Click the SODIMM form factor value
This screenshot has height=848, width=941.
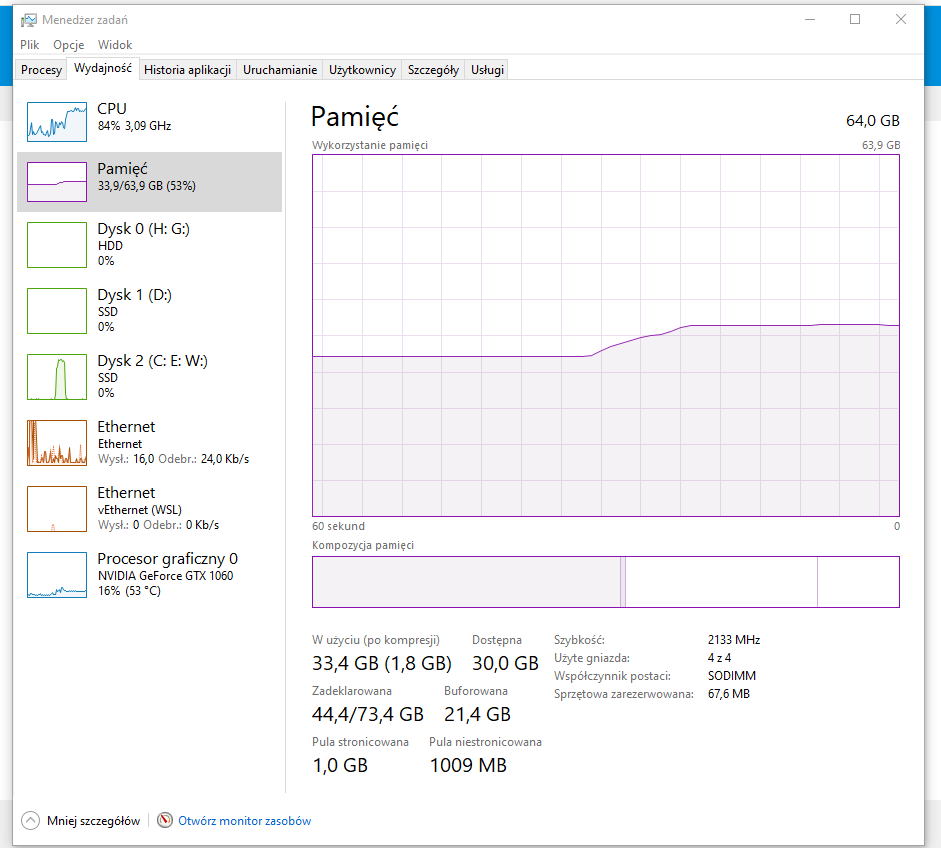tap(732, 676)
